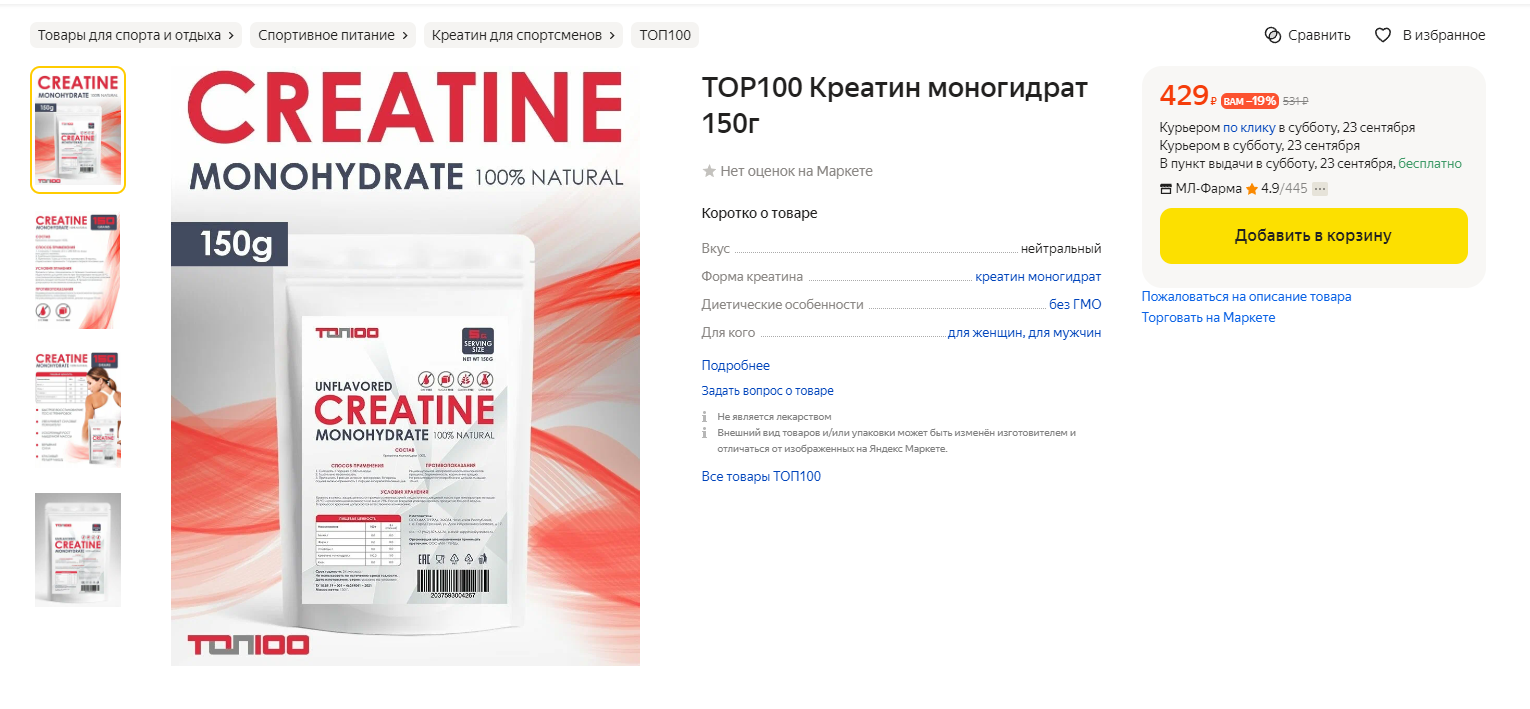Open the Креатин для спортсменов breadcrumb

[523, 35]
